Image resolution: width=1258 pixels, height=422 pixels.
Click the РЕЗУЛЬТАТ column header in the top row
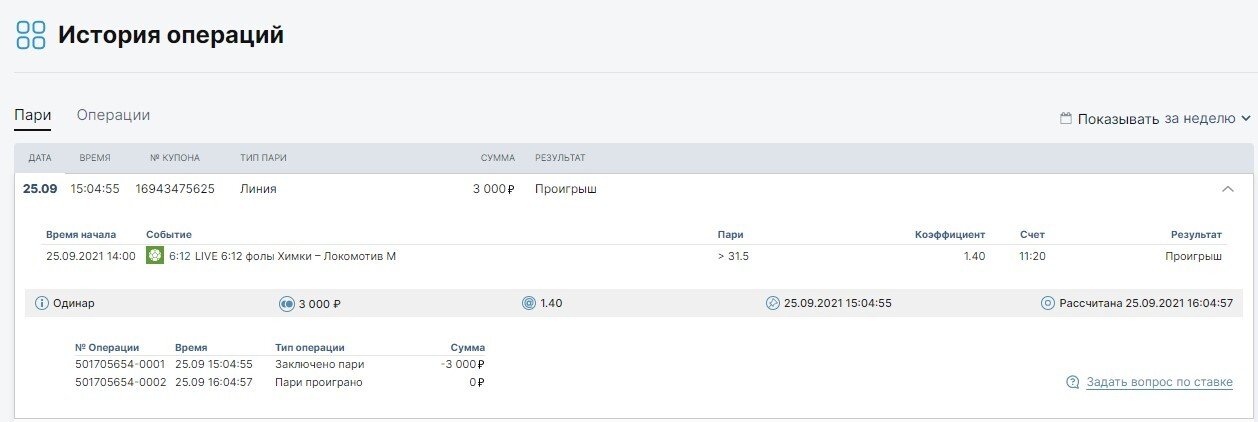click(x=560, y=158)
